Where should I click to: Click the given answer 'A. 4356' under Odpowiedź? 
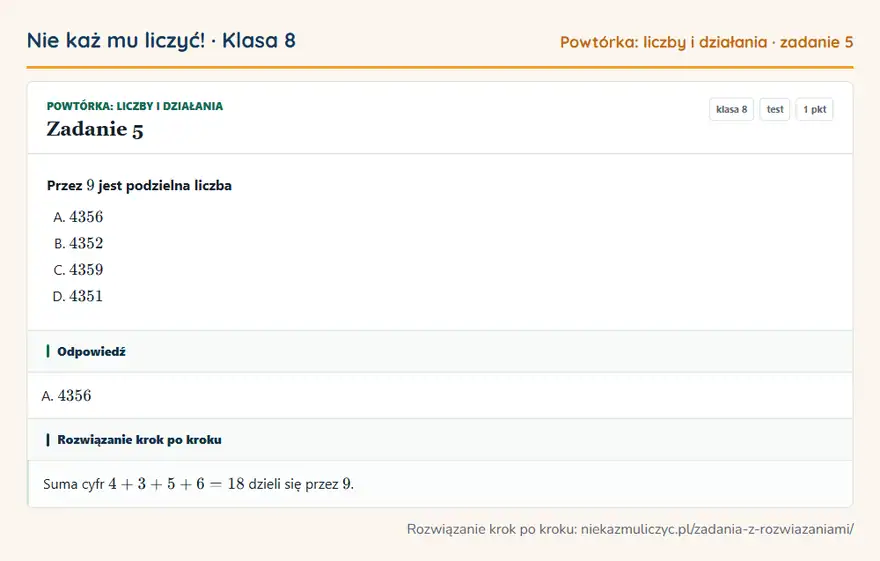66,396
